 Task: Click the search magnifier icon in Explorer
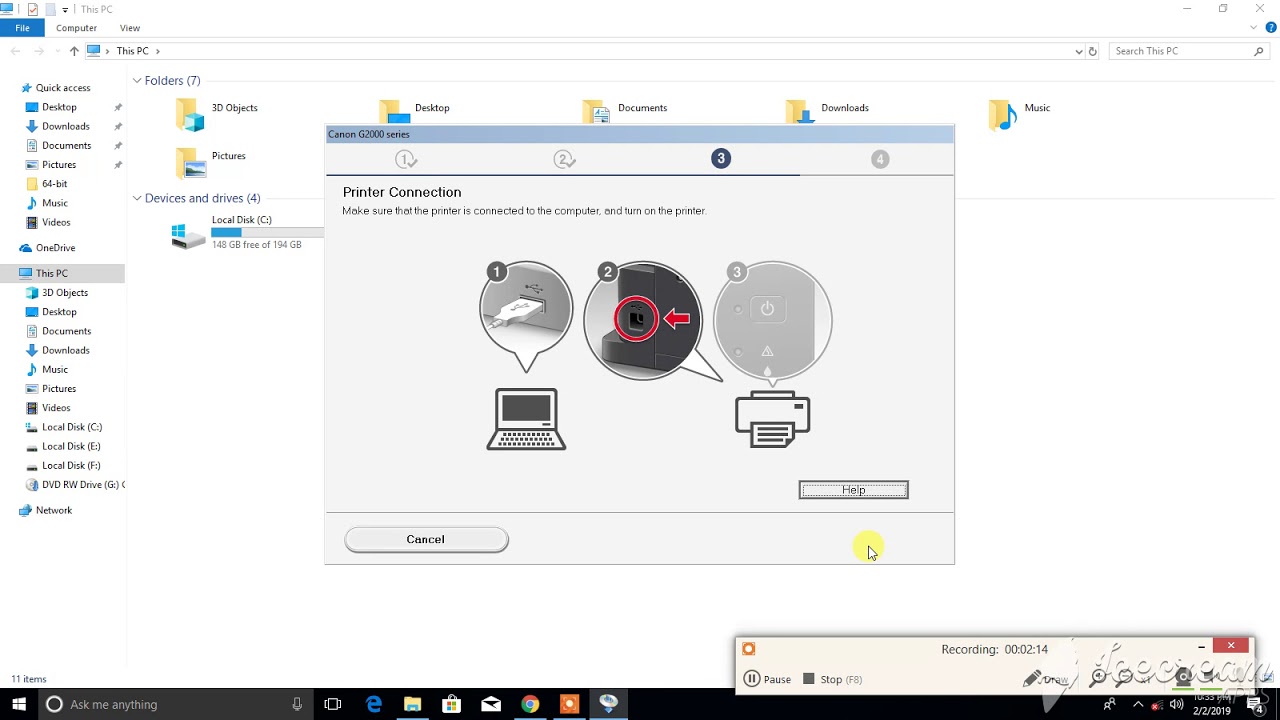(x=1259, y=51)
